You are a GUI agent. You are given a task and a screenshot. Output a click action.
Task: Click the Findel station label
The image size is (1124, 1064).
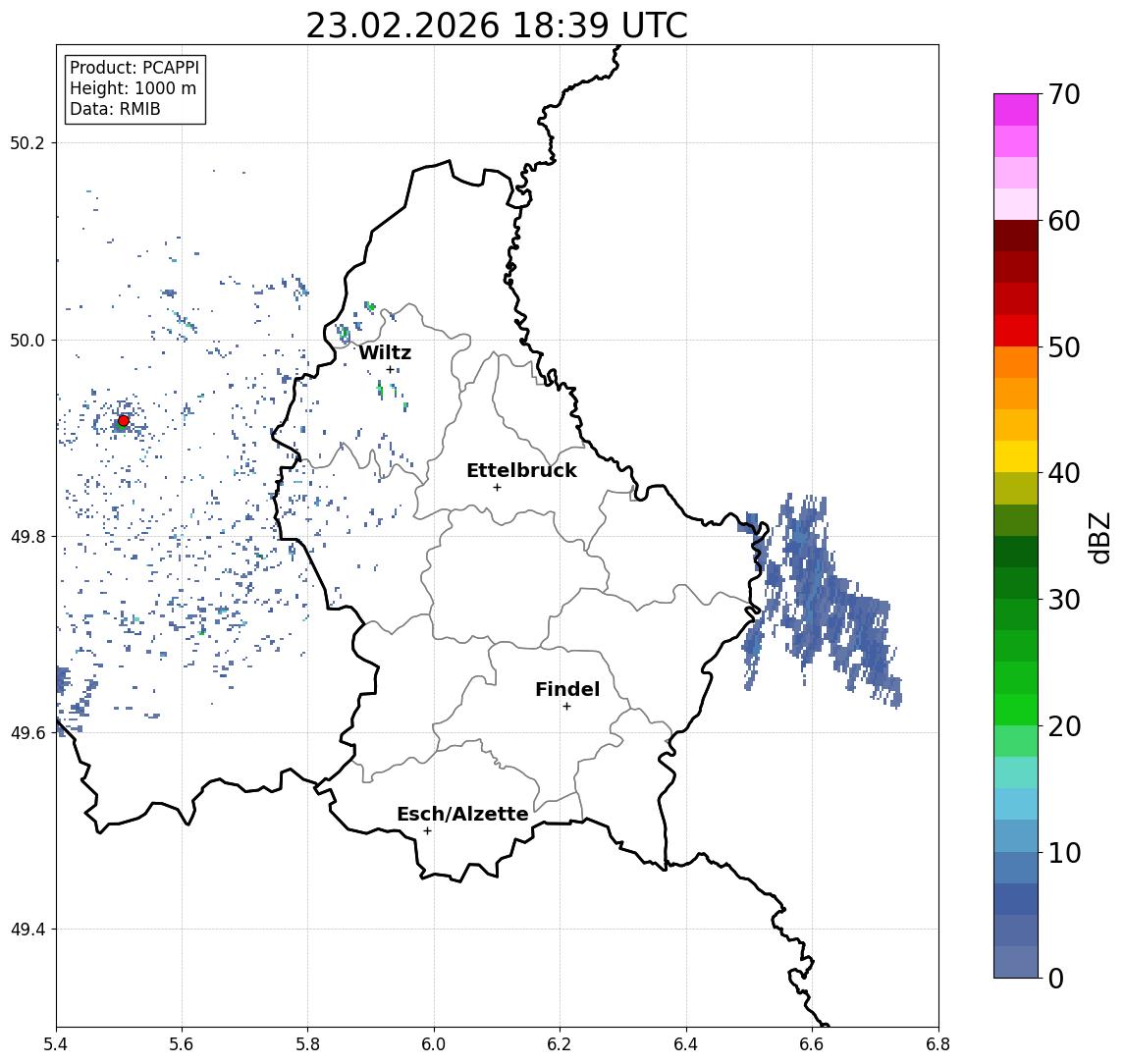(567, 689)
